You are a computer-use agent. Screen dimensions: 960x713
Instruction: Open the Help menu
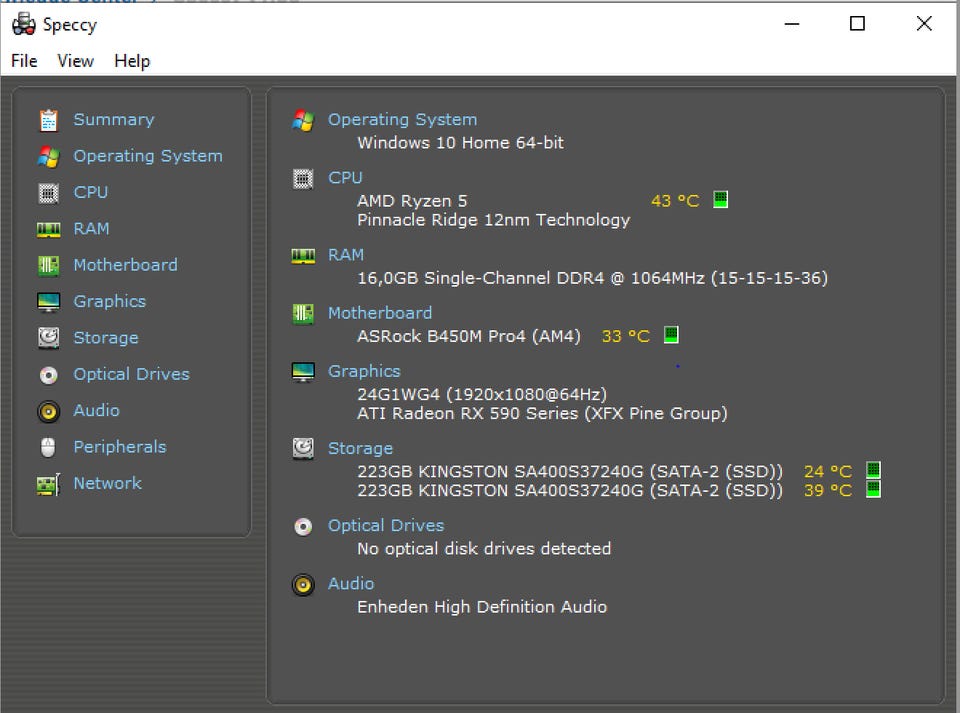click(x=132, y=61)
